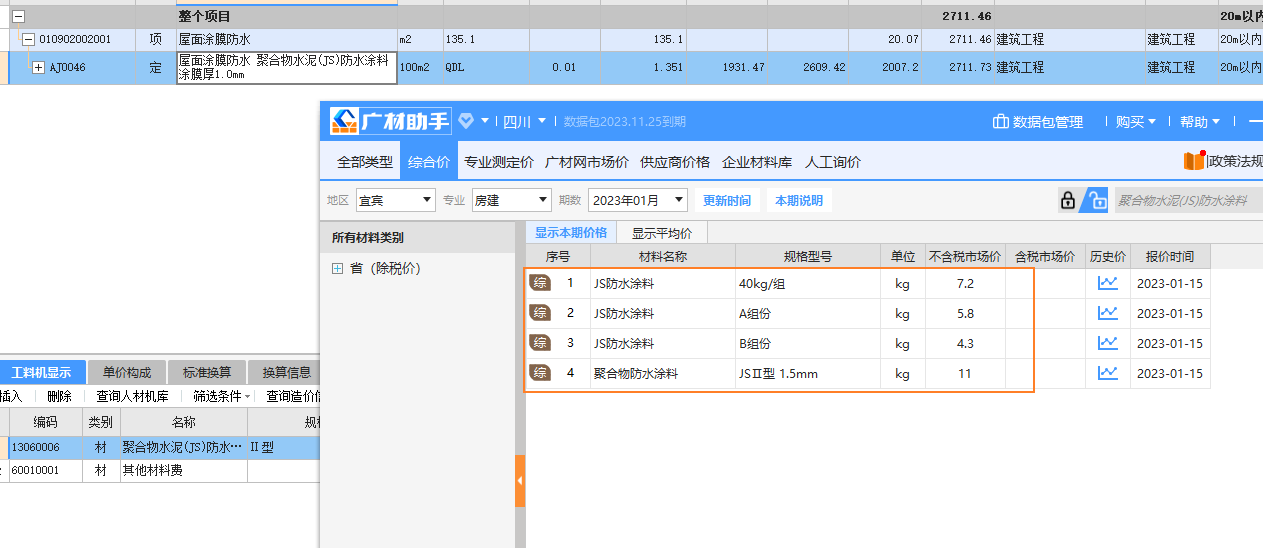
Task: Open the 帮助 dropdown menu
Action: coord(1200,122)
